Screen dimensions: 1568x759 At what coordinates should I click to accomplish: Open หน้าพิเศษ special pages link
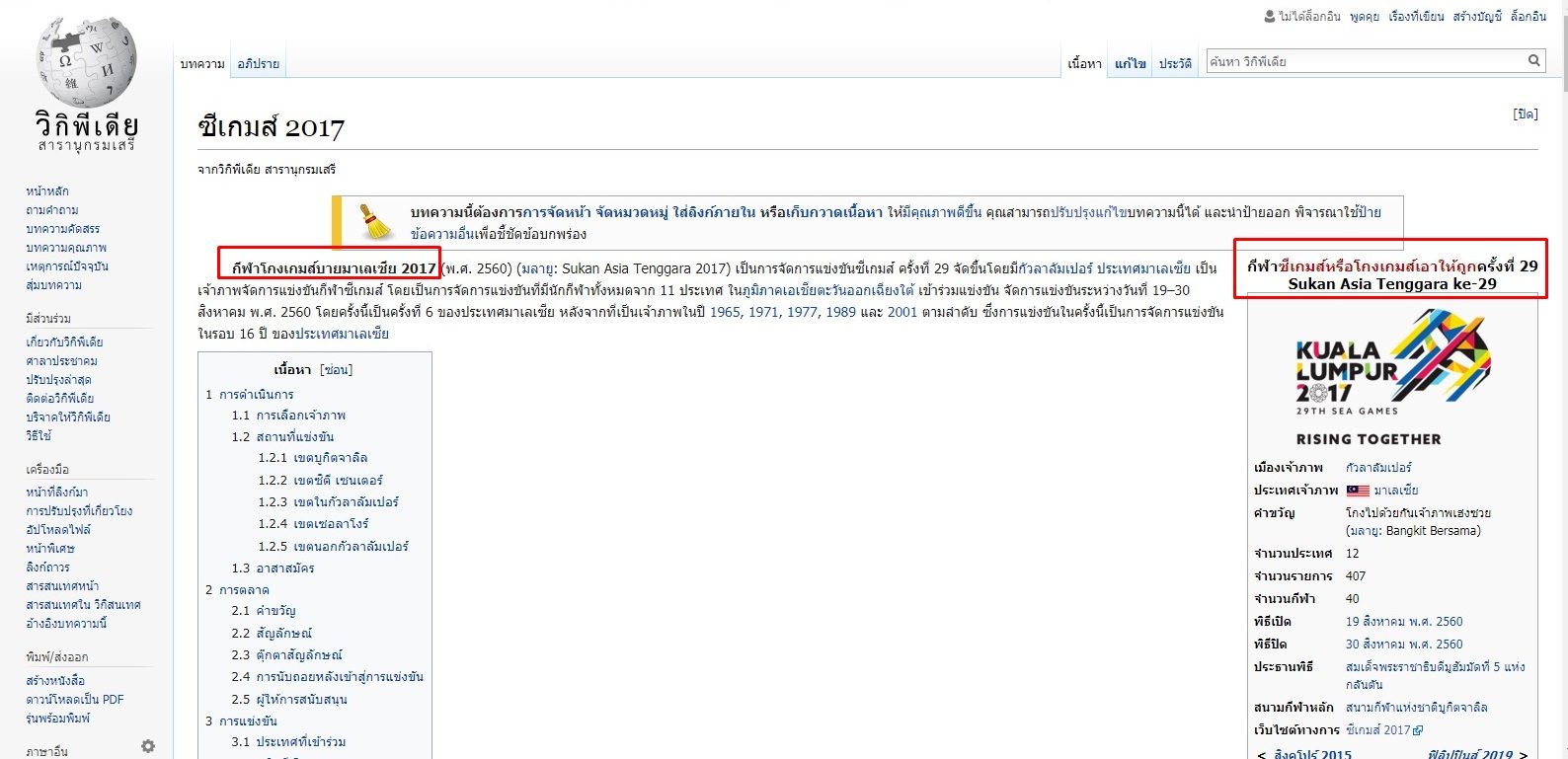pyautogui.click(x=50, y=549)
